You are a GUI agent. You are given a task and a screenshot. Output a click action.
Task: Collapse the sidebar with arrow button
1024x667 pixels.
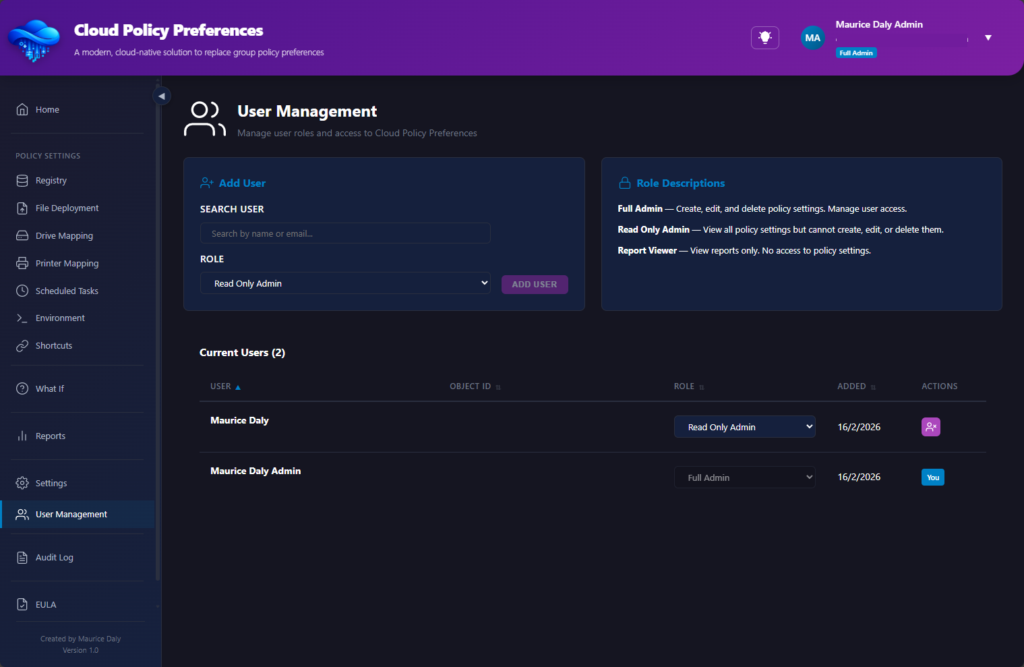[x=161, y=96]
